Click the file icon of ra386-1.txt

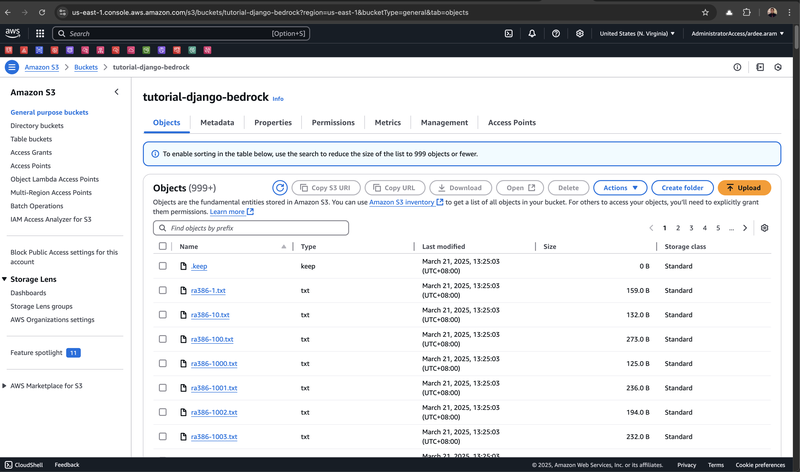183,290
